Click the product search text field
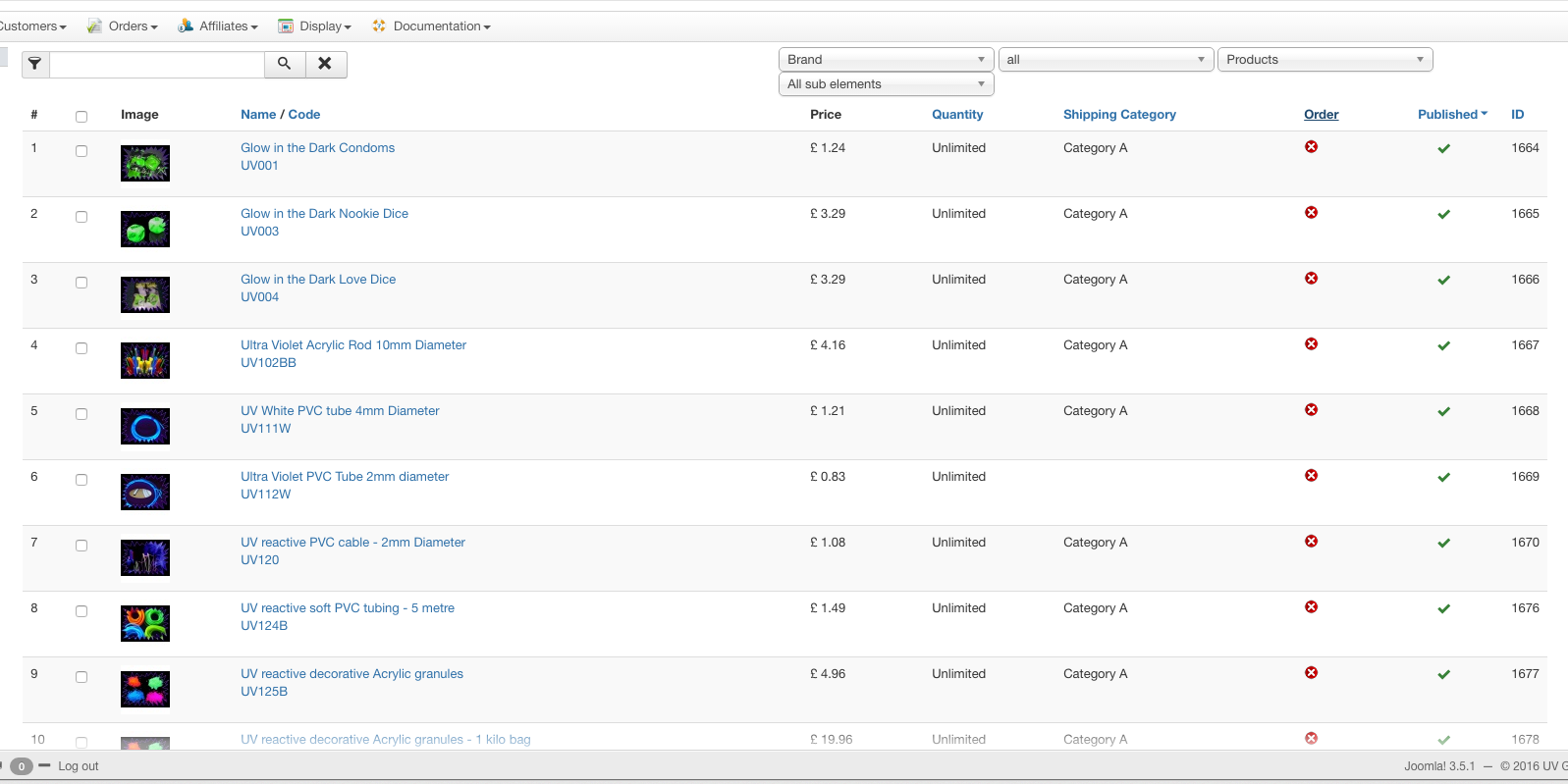 pos(157,65)
